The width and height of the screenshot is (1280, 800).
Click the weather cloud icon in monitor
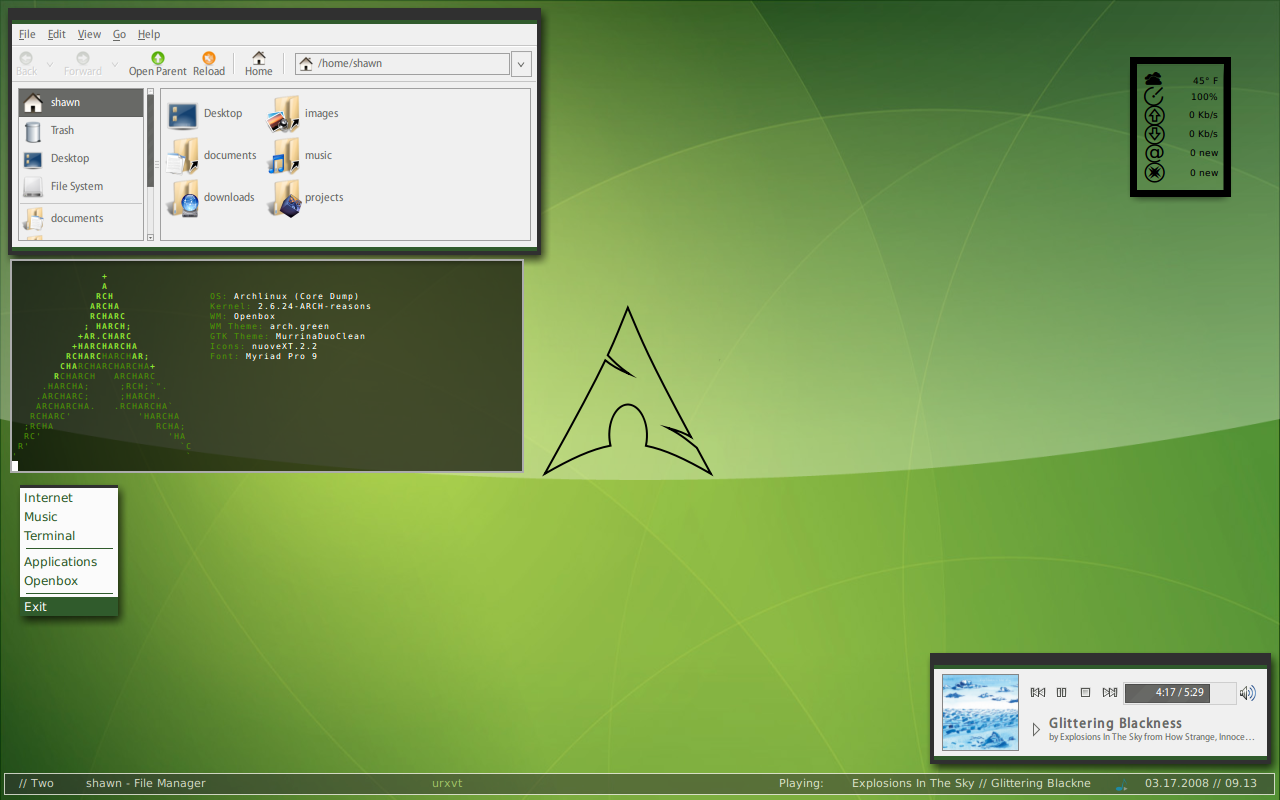1154,79
